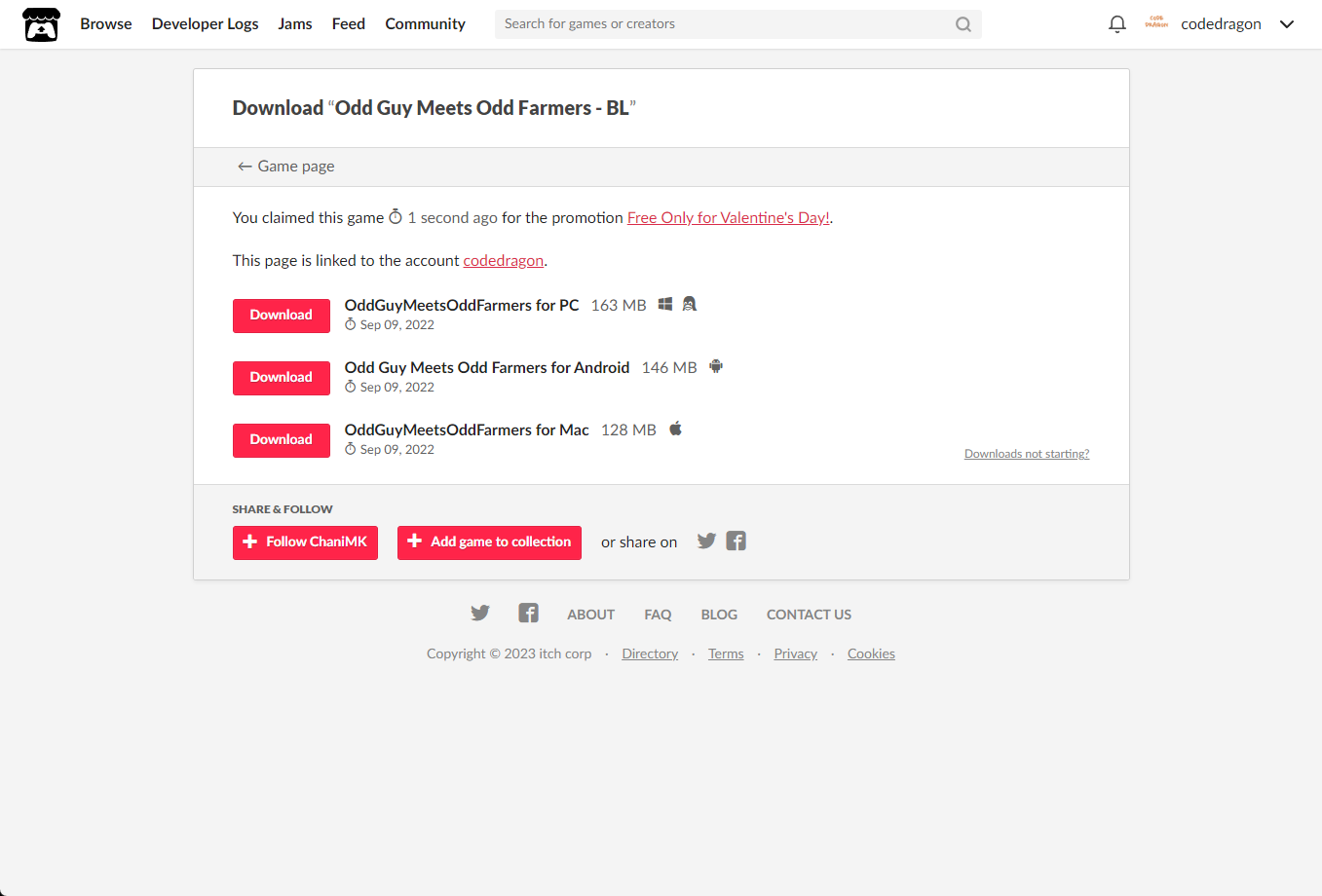Open the Directory footer link
This screenshot has height=896, width=1322.
coord(650,653)
